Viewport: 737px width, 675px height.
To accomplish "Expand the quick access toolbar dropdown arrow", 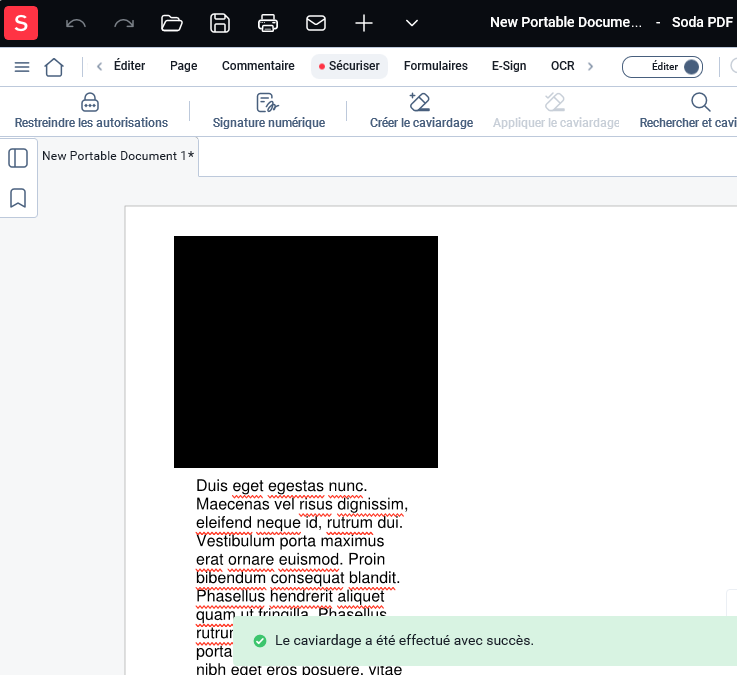I will [412, 23].
